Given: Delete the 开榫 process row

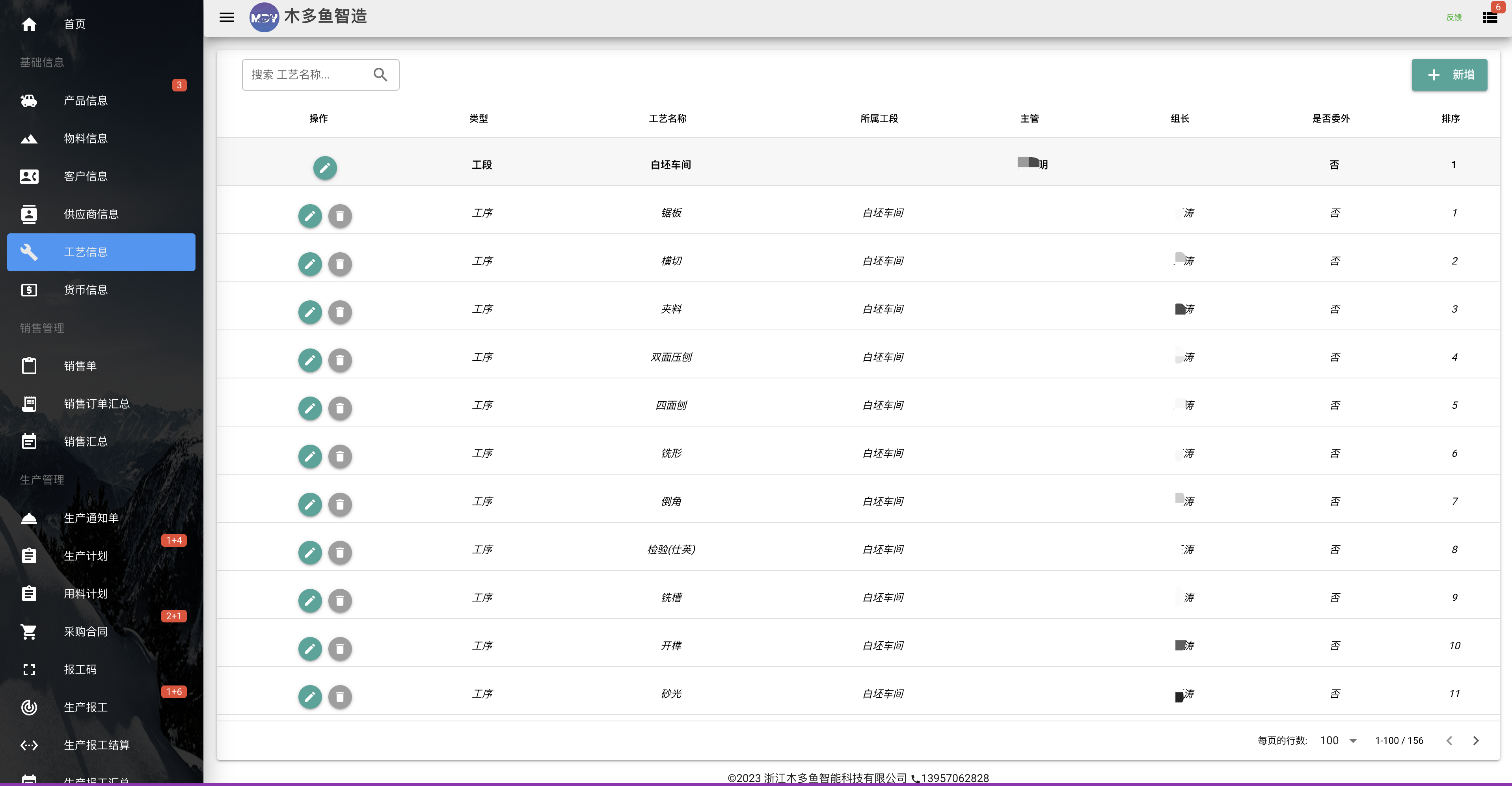Looking at the screenshot, I should [x=340, y=649].
